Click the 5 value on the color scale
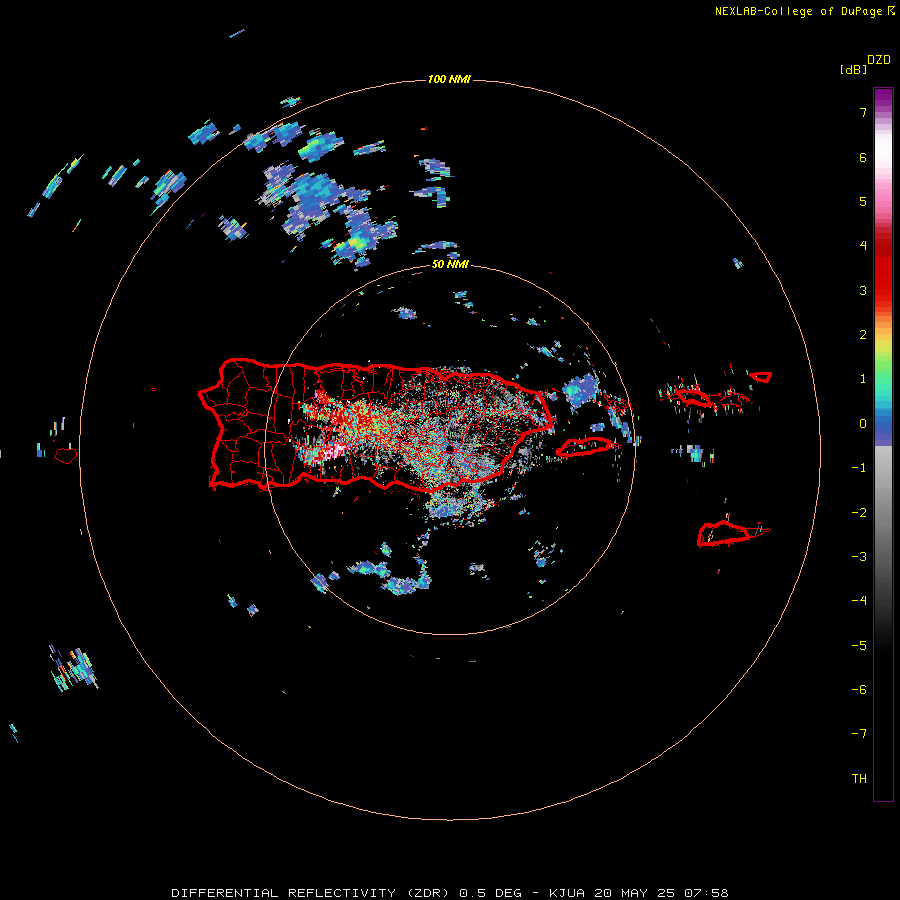 (x=863, y=201)
